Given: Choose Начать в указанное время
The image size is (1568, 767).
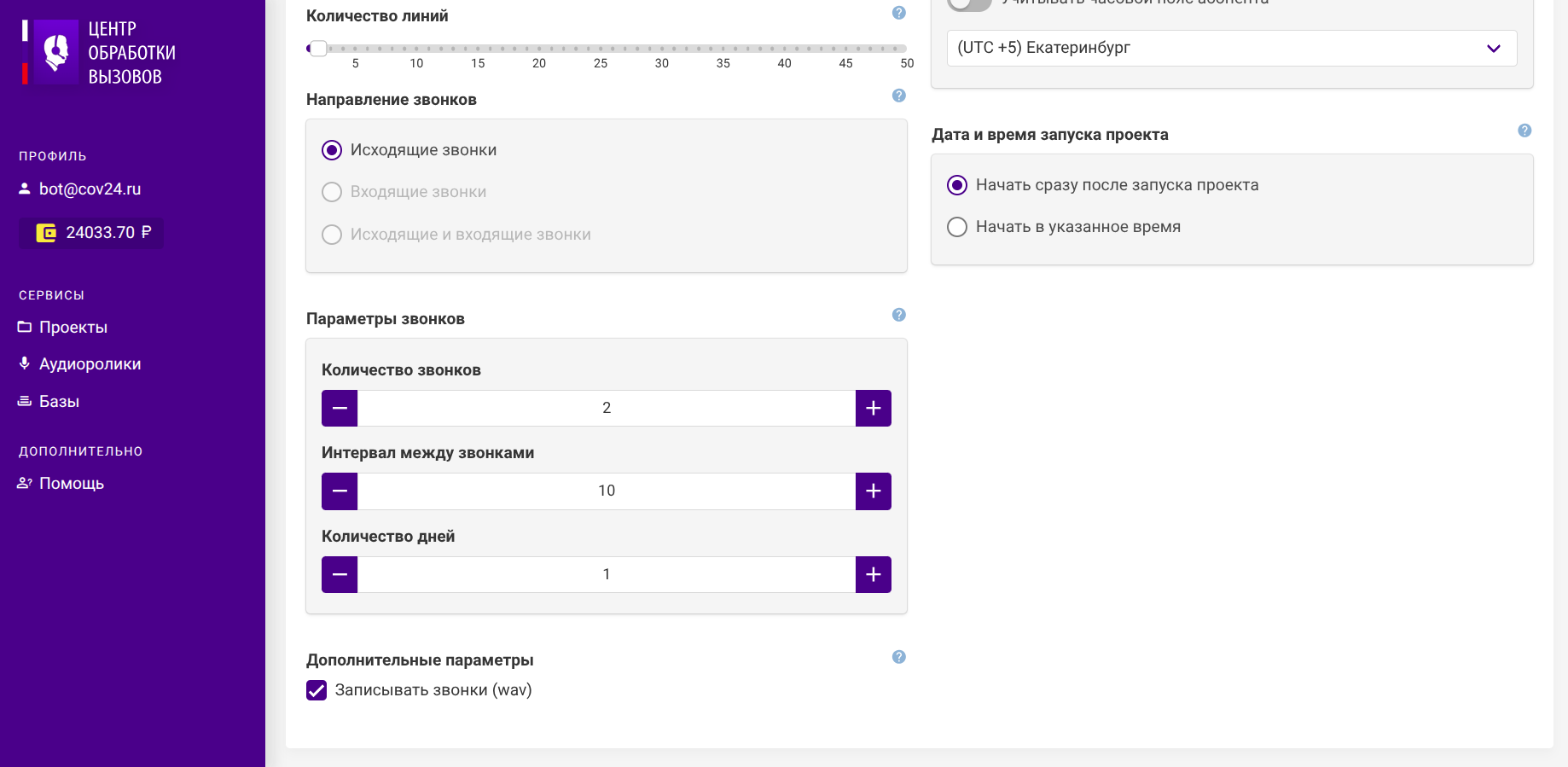Looking at the screenshot, I should 957,227.
